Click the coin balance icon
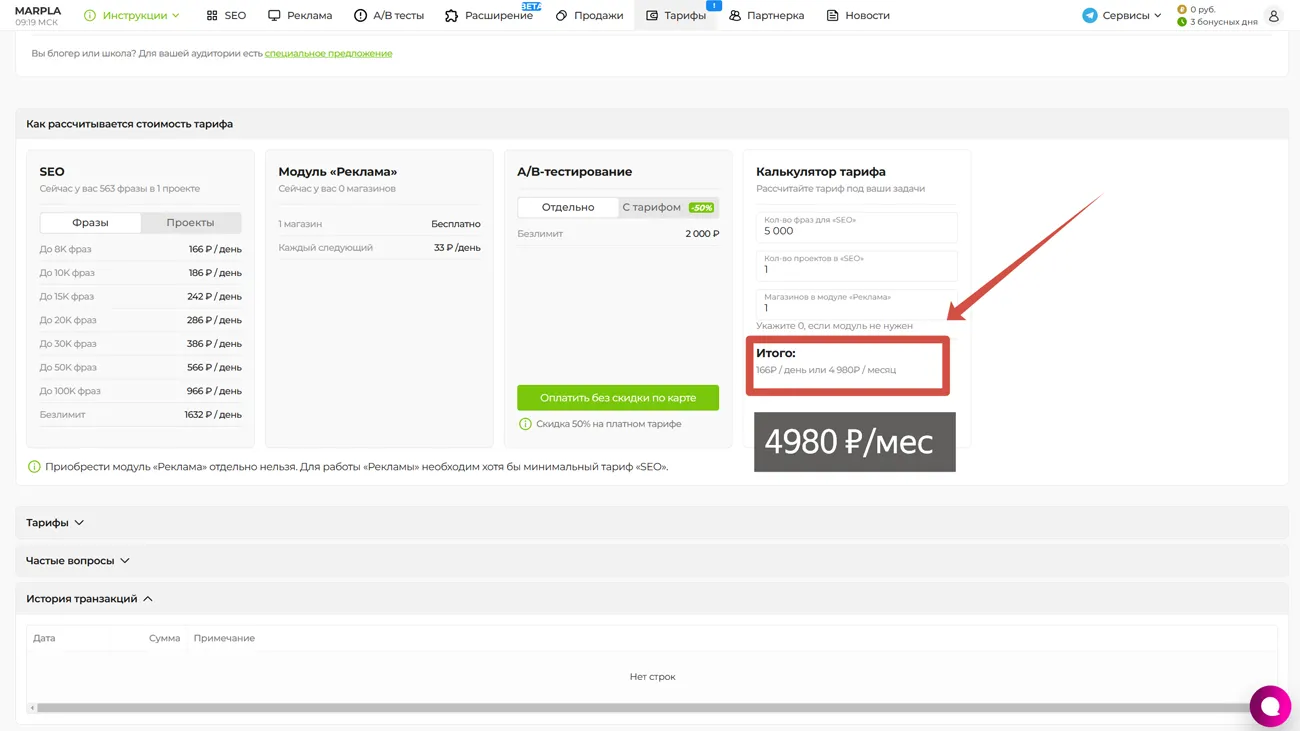This screenshot has width=1300, height=731. pyautogui.click(x=1182, y=9)
